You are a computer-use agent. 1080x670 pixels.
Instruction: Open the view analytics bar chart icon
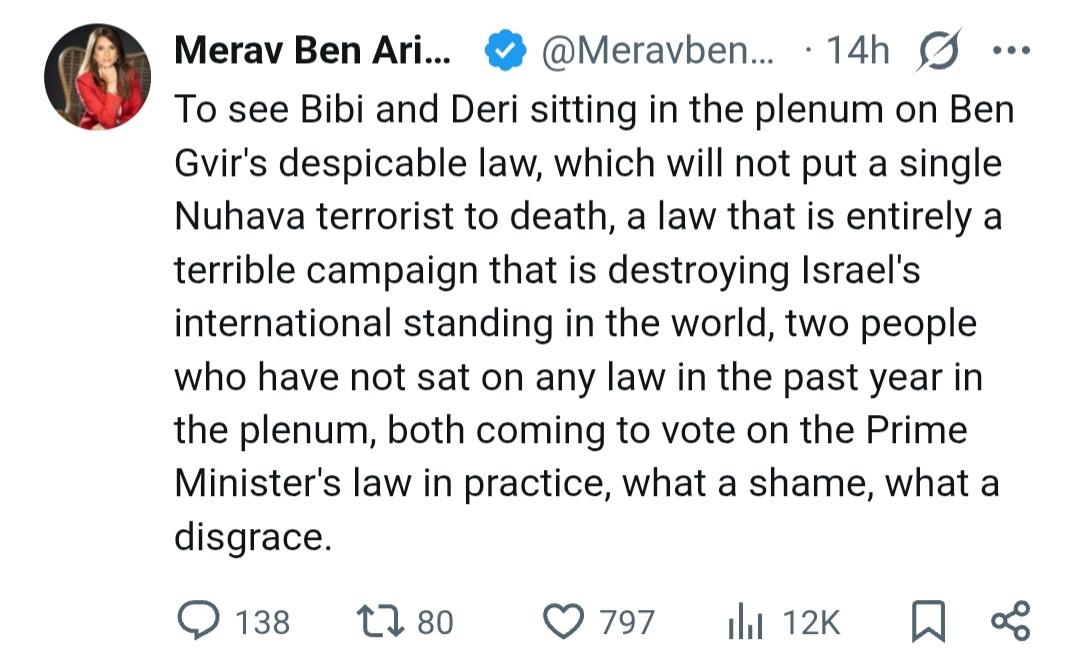[745, 621]
